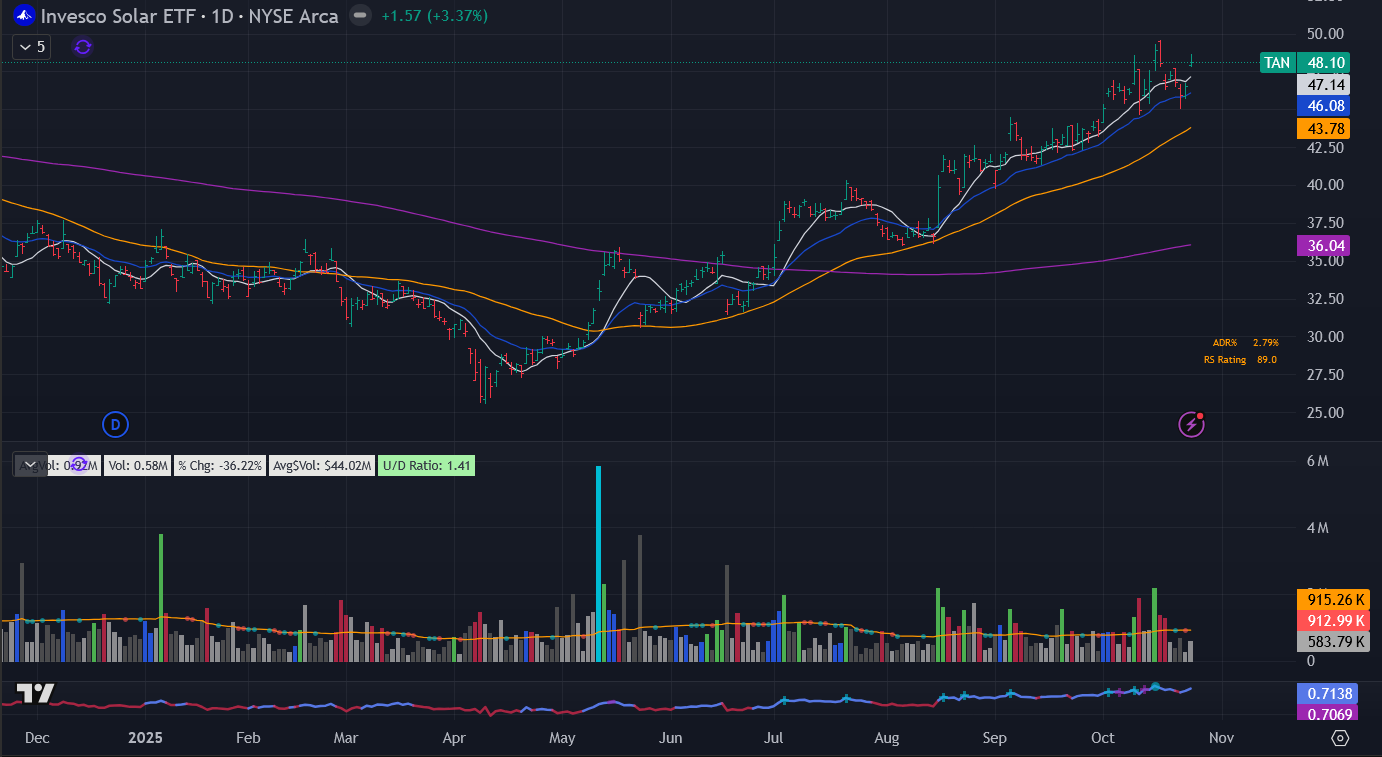Click the blue D dividend marker
Viewport: 1382px width, 757px height.
[x=115, y=425]
